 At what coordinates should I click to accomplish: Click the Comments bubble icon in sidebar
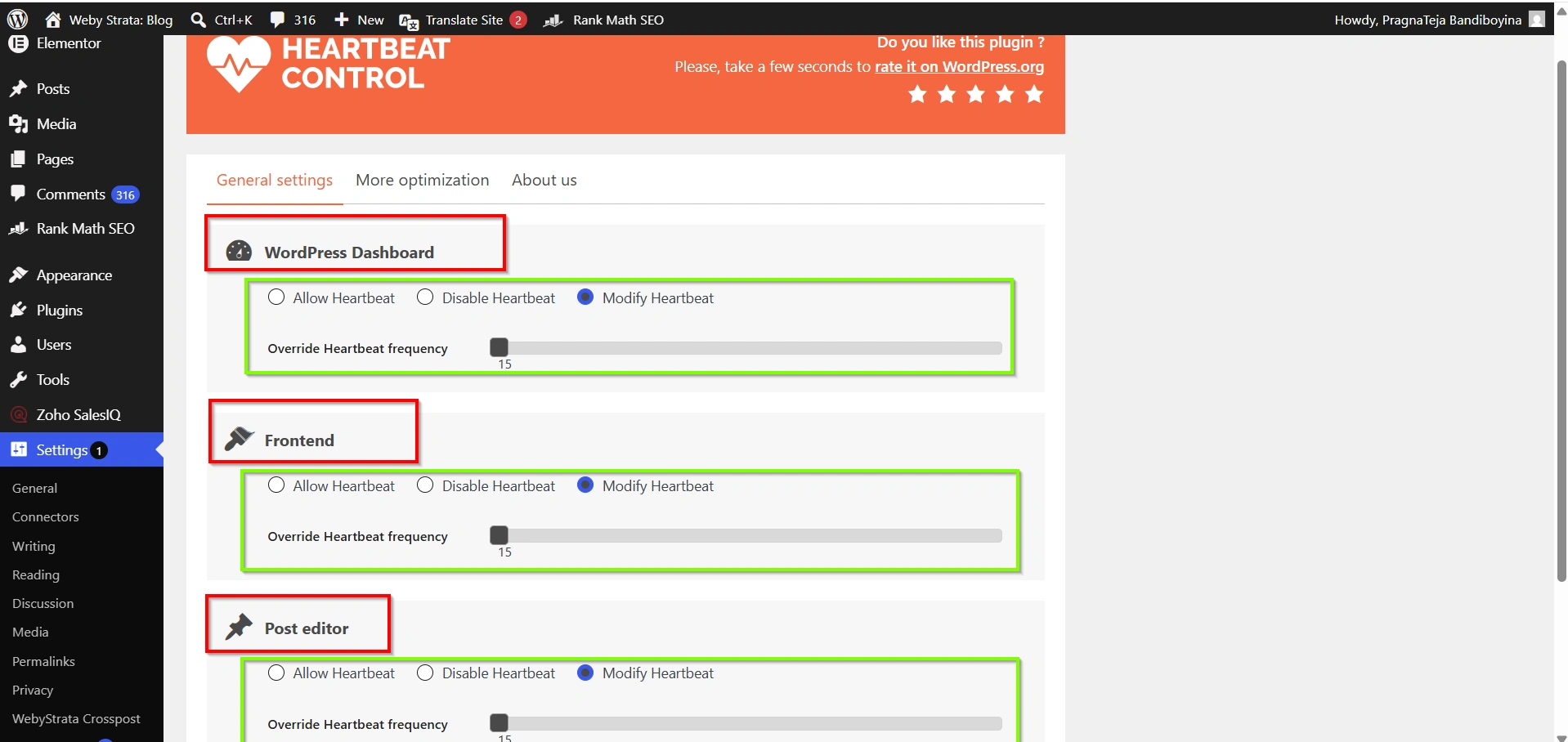[x=18, y=194]
